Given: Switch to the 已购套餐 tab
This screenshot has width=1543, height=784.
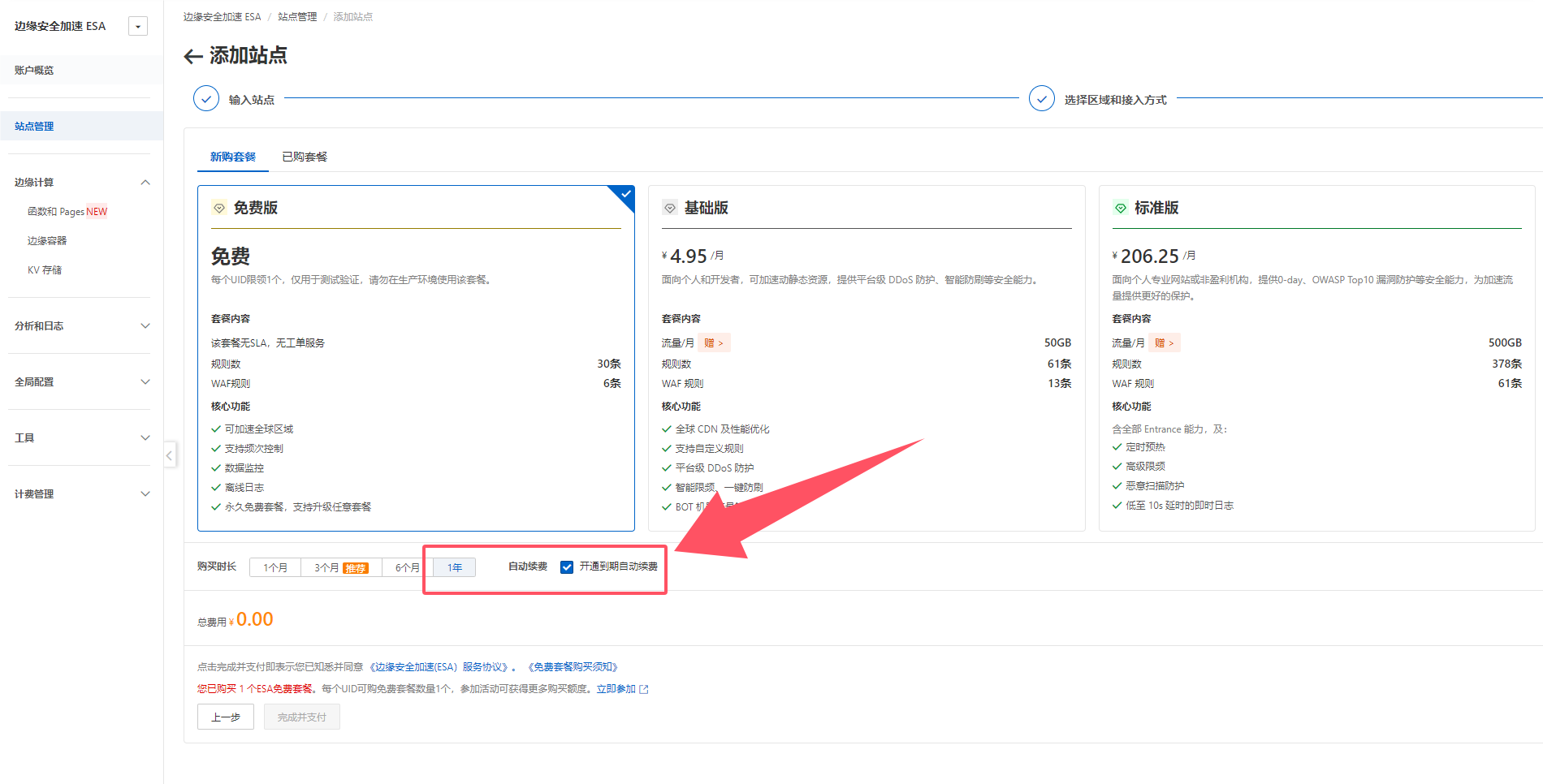Looking at the screenshot, I should pyautogui.click(x=305, y=156).
